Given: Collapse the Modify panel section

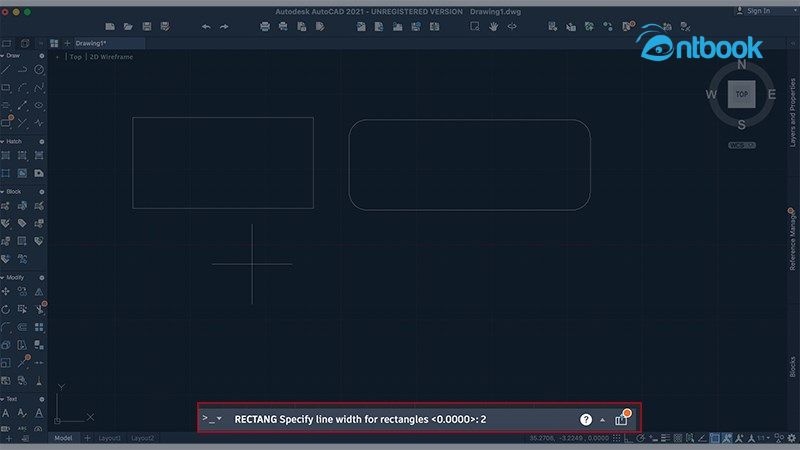Looking at the screenshot, I should coord(2,278).
